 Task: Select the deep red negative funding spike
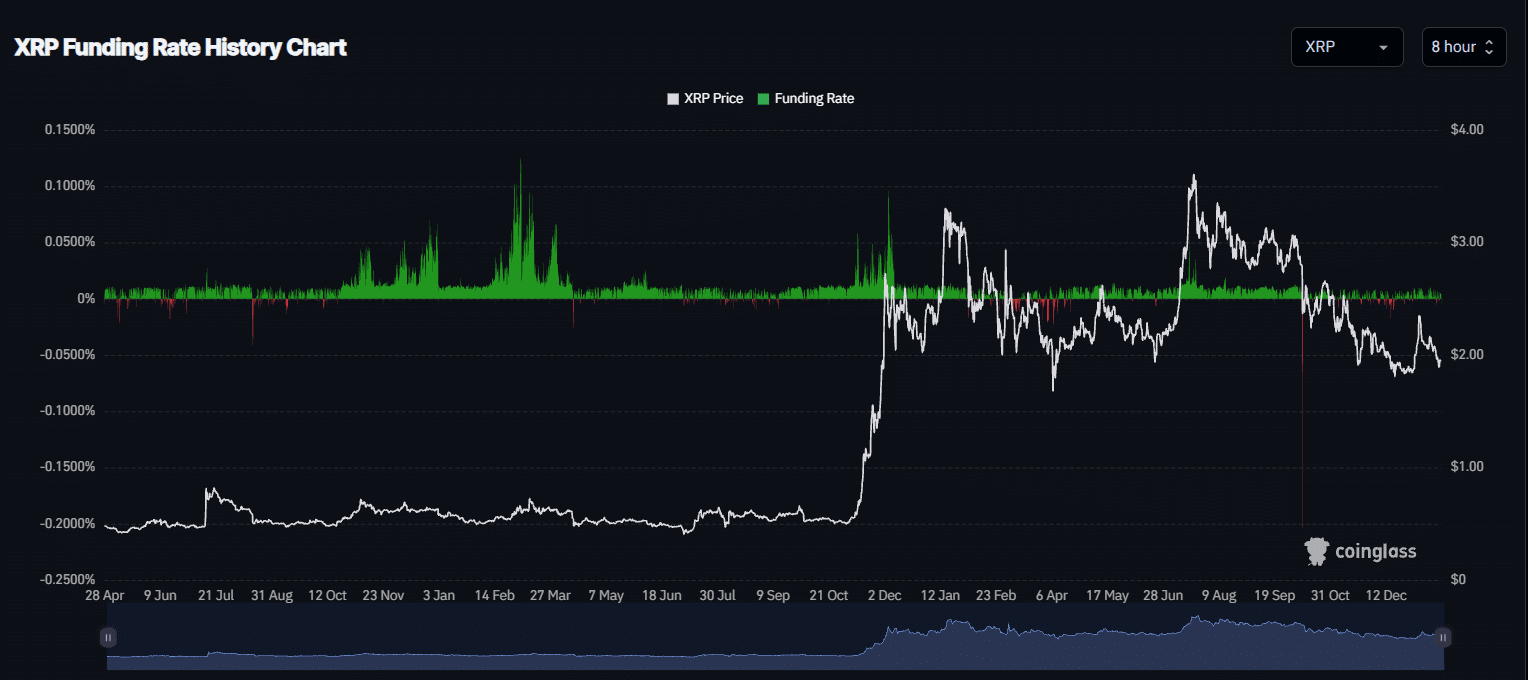1302,420
